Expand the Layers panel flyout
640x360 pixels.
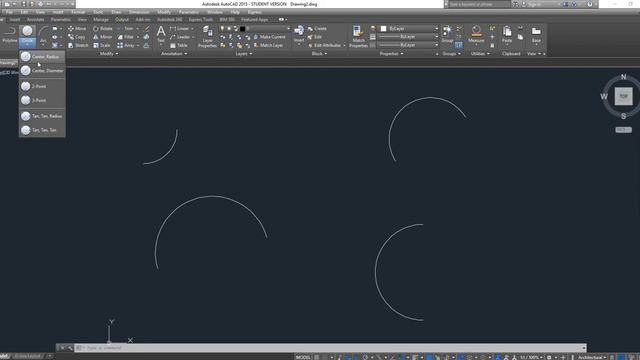coord(244,53)
